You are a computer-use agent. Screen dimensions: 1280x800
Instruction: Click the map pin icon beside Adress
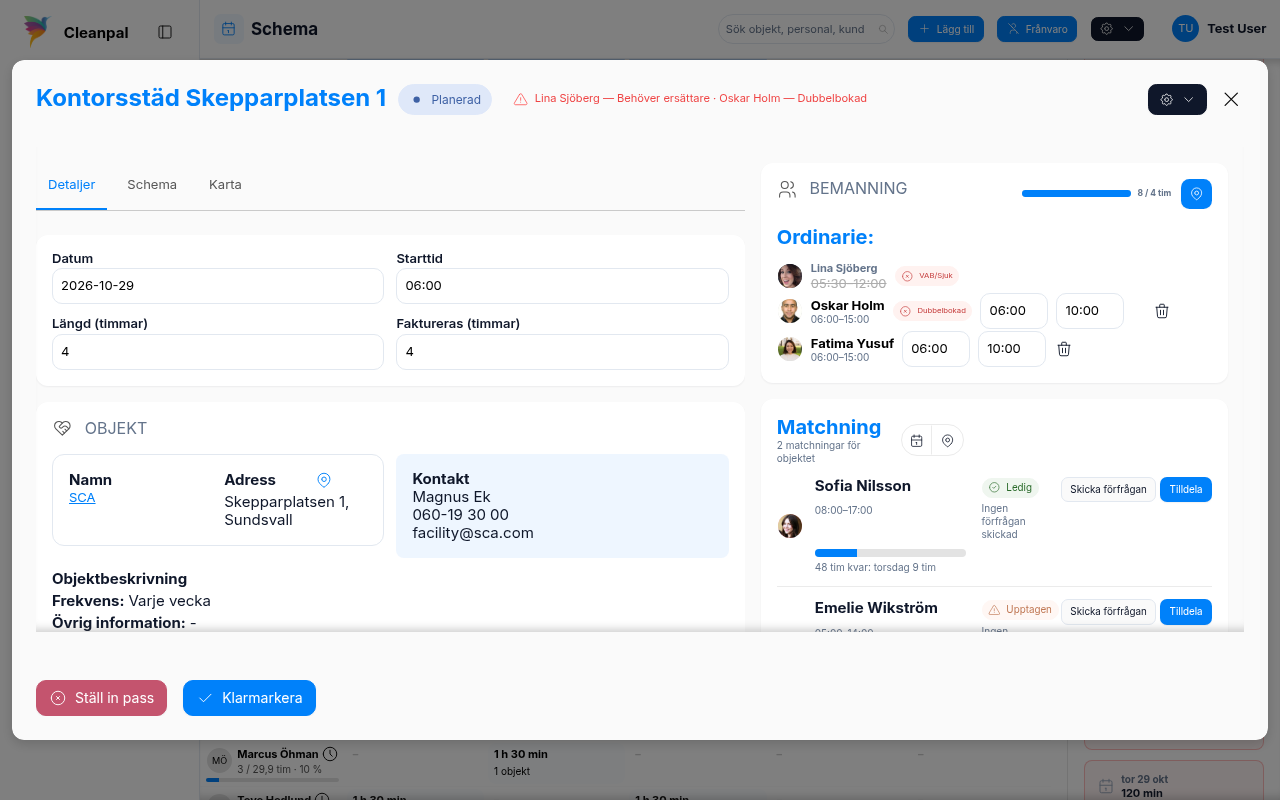[323, 480]
